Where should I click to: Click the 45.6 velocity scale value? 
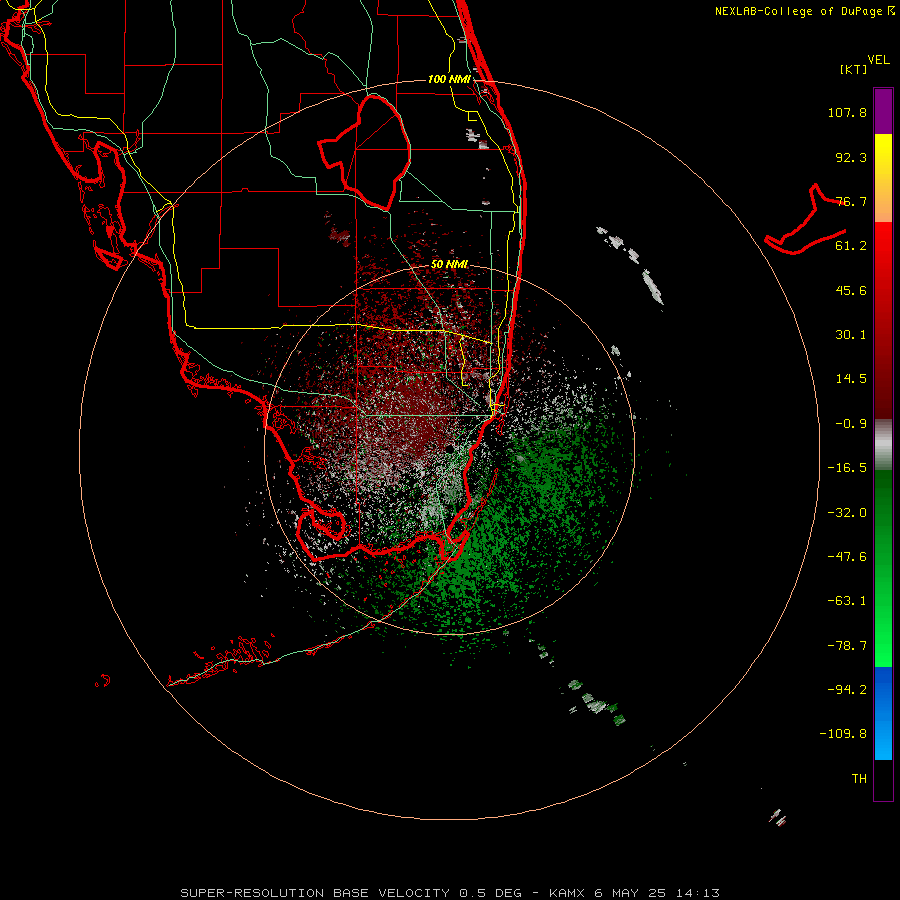(x=851, y=290)
